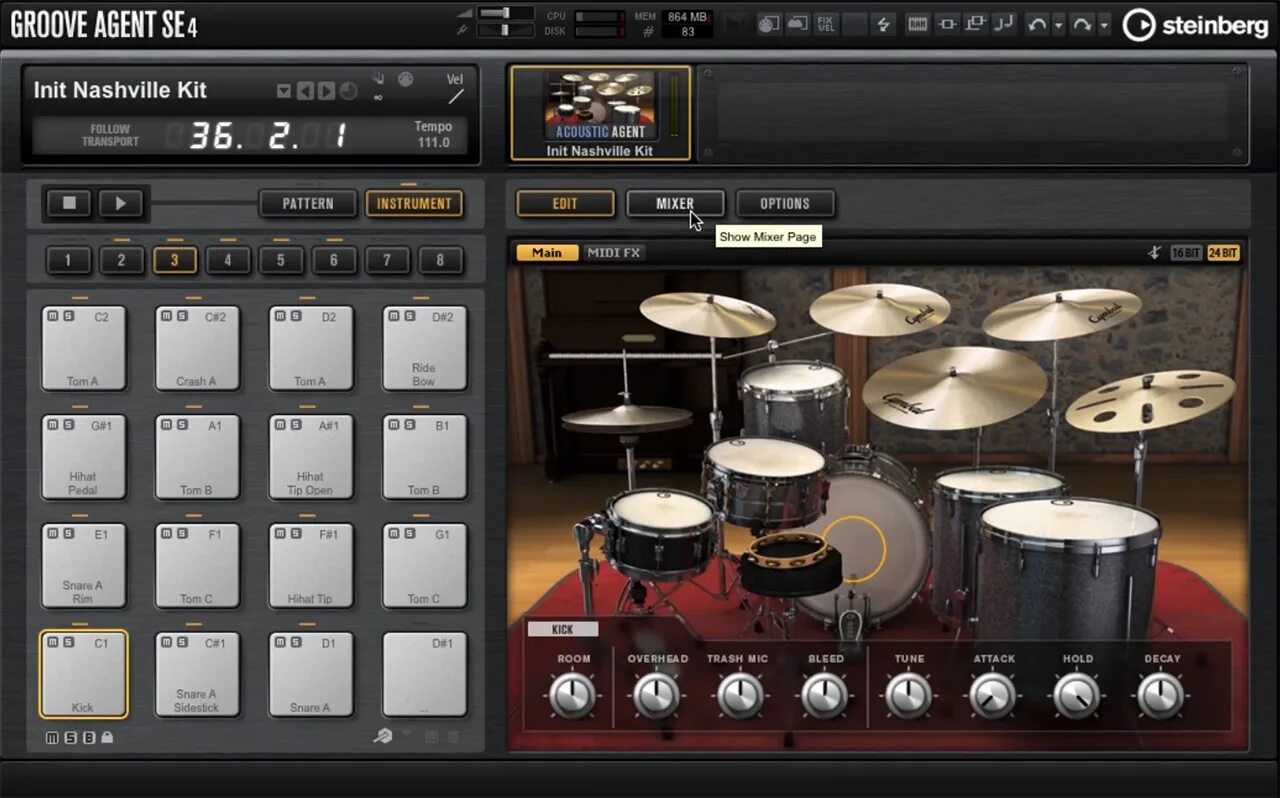The height and width of the screenshot is (798, 1280).
Task: Start pattern playback
Action: [x=121, y=203]
